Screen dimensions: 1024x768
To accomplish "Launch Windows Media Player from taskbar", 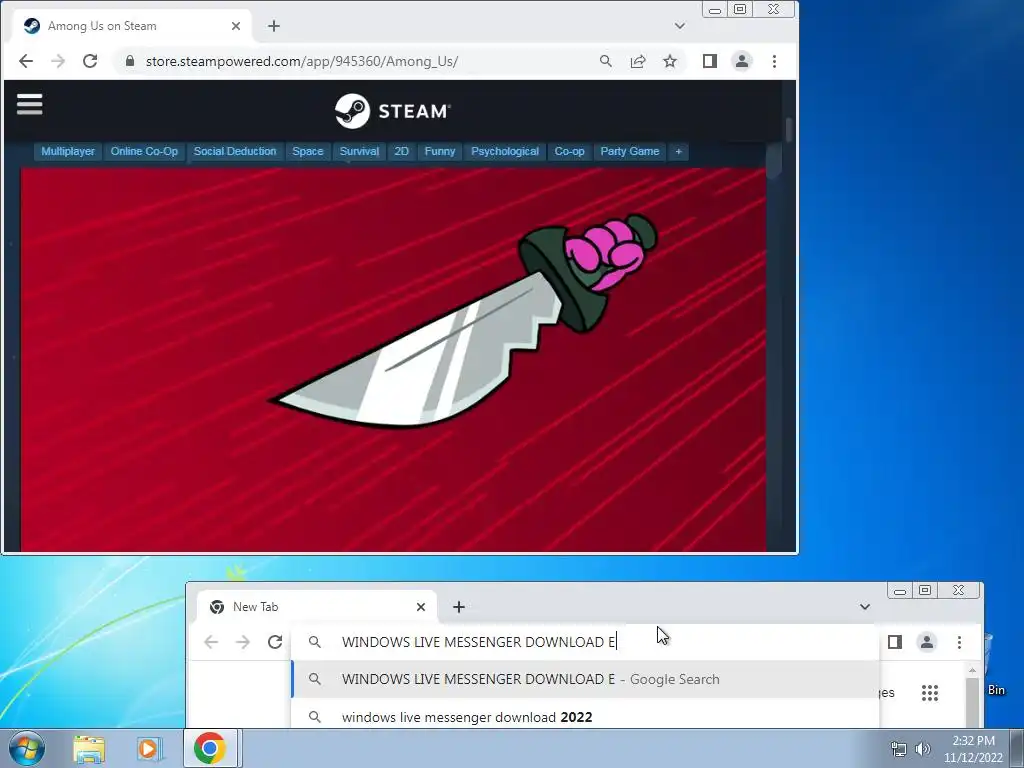I will 149,748.
